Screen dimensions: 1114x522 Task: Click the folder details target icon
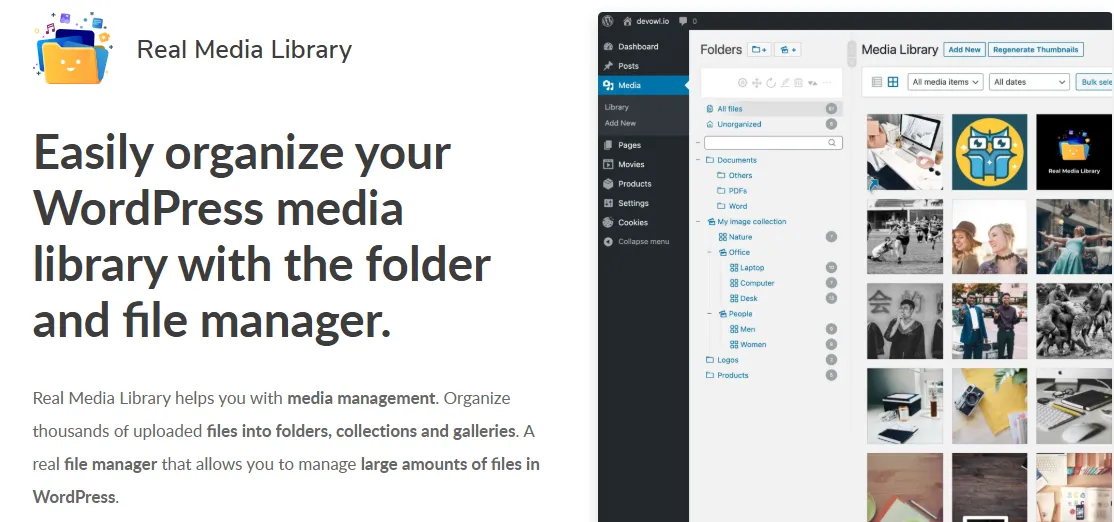point(742,83)
